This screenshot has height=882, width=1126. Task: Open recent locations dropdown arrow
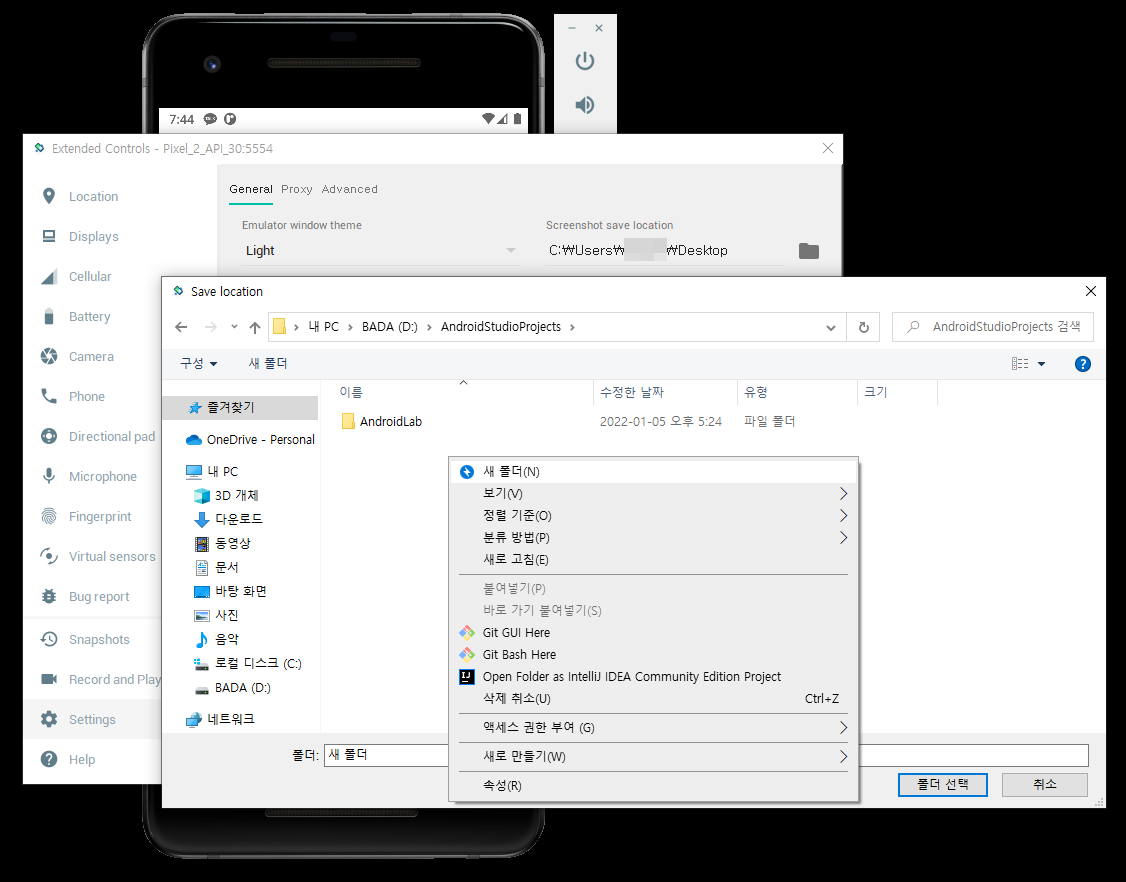[x=234, y=327]
